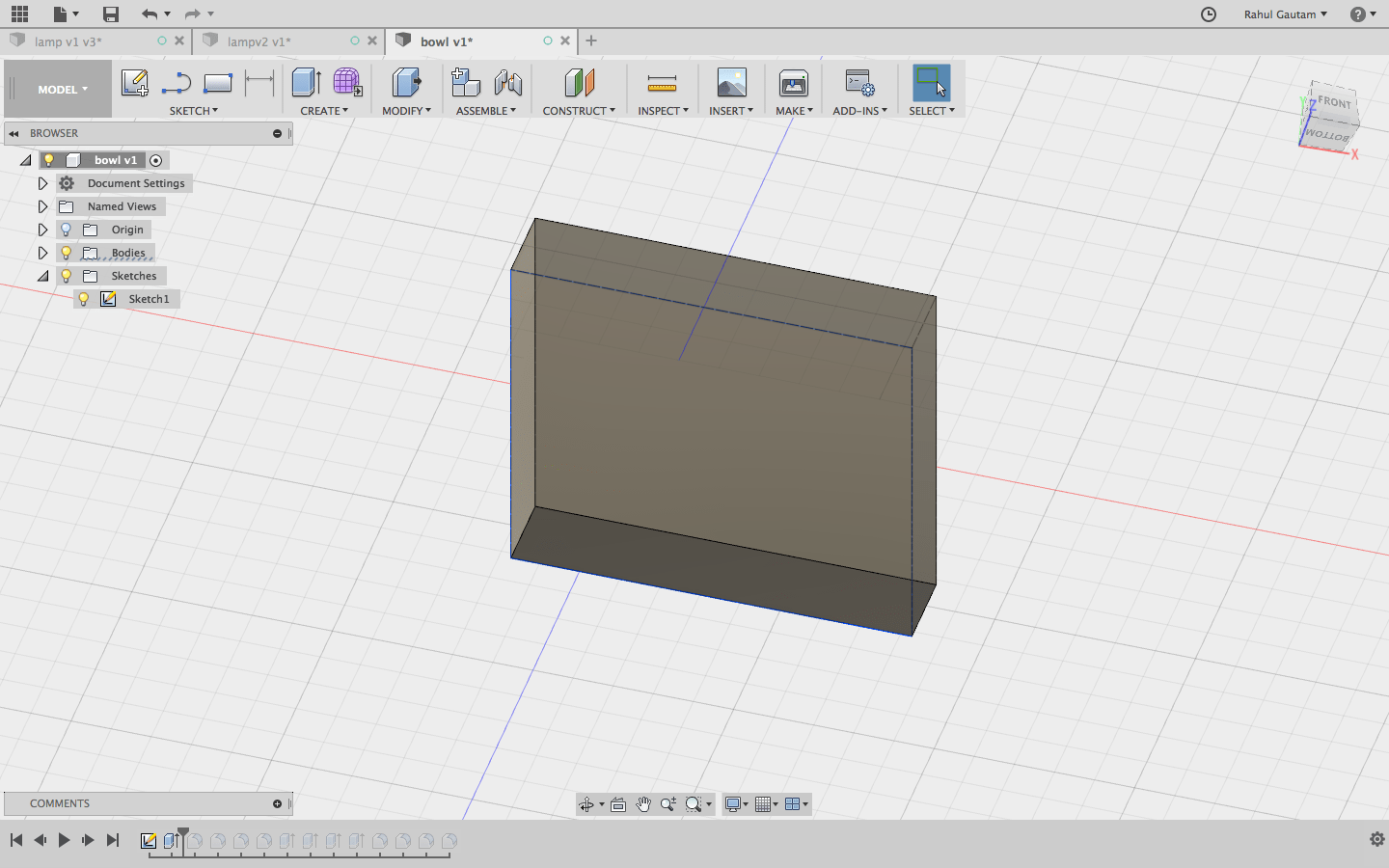Image resolution: width=1389 pixels, height=868 pixels.
Task: Open timeline settings gear icon
Action: pyautogui.click(x=1377, y=839)
